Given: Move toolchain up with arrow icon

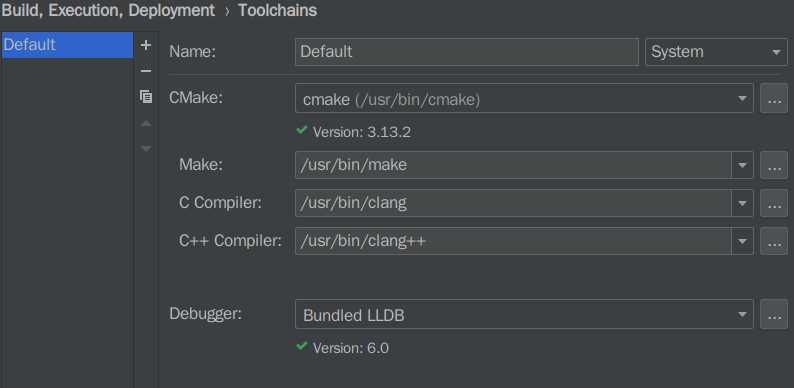Looking at the screenshot, I should [146, 123].
